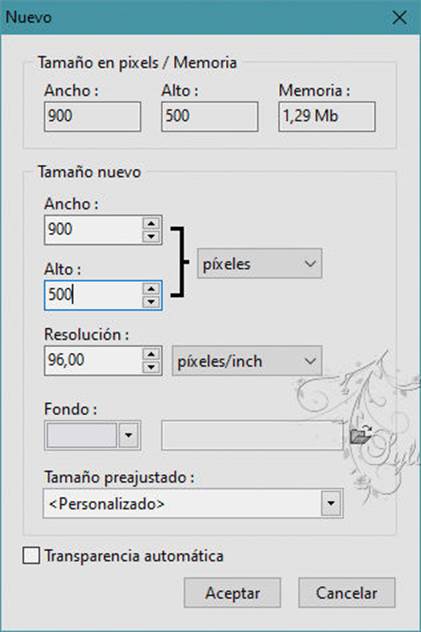The width and height of the screenshot is (421, 632).
Task: Open the background texture folder icon
Action: [361, 435]
